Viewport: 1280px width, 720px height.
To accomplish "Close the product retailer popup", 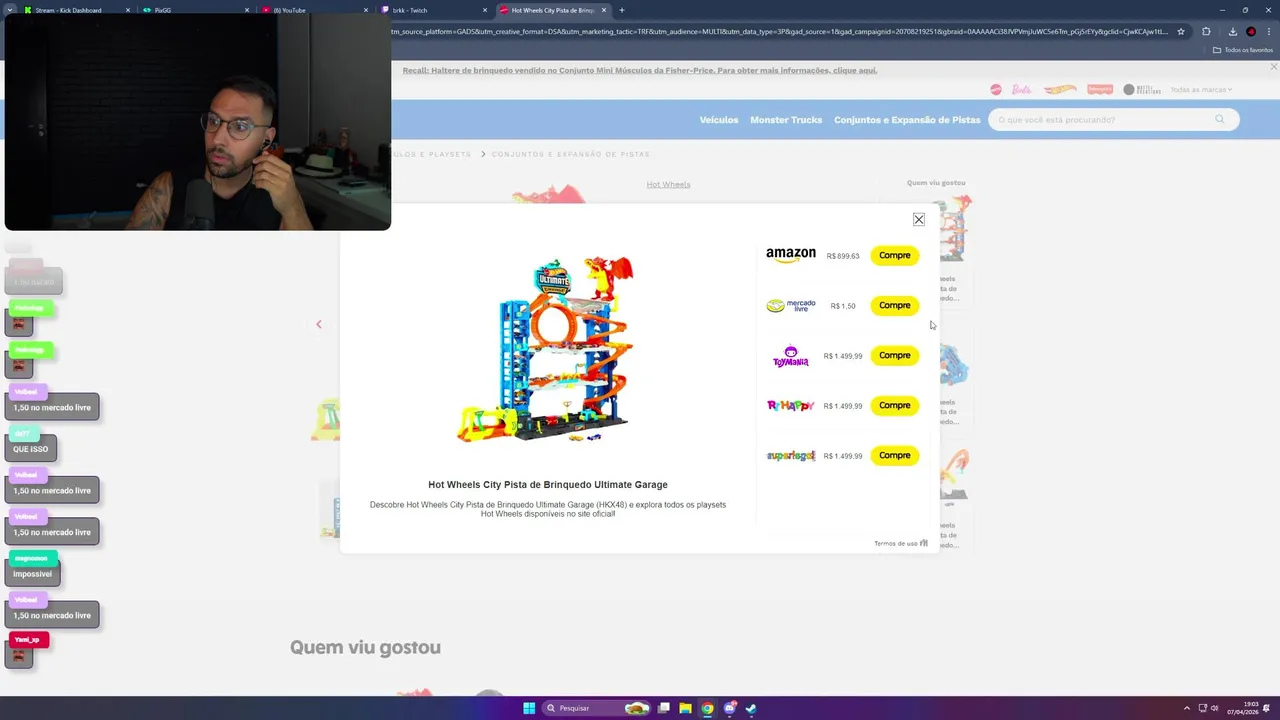I will pos(919,219).
